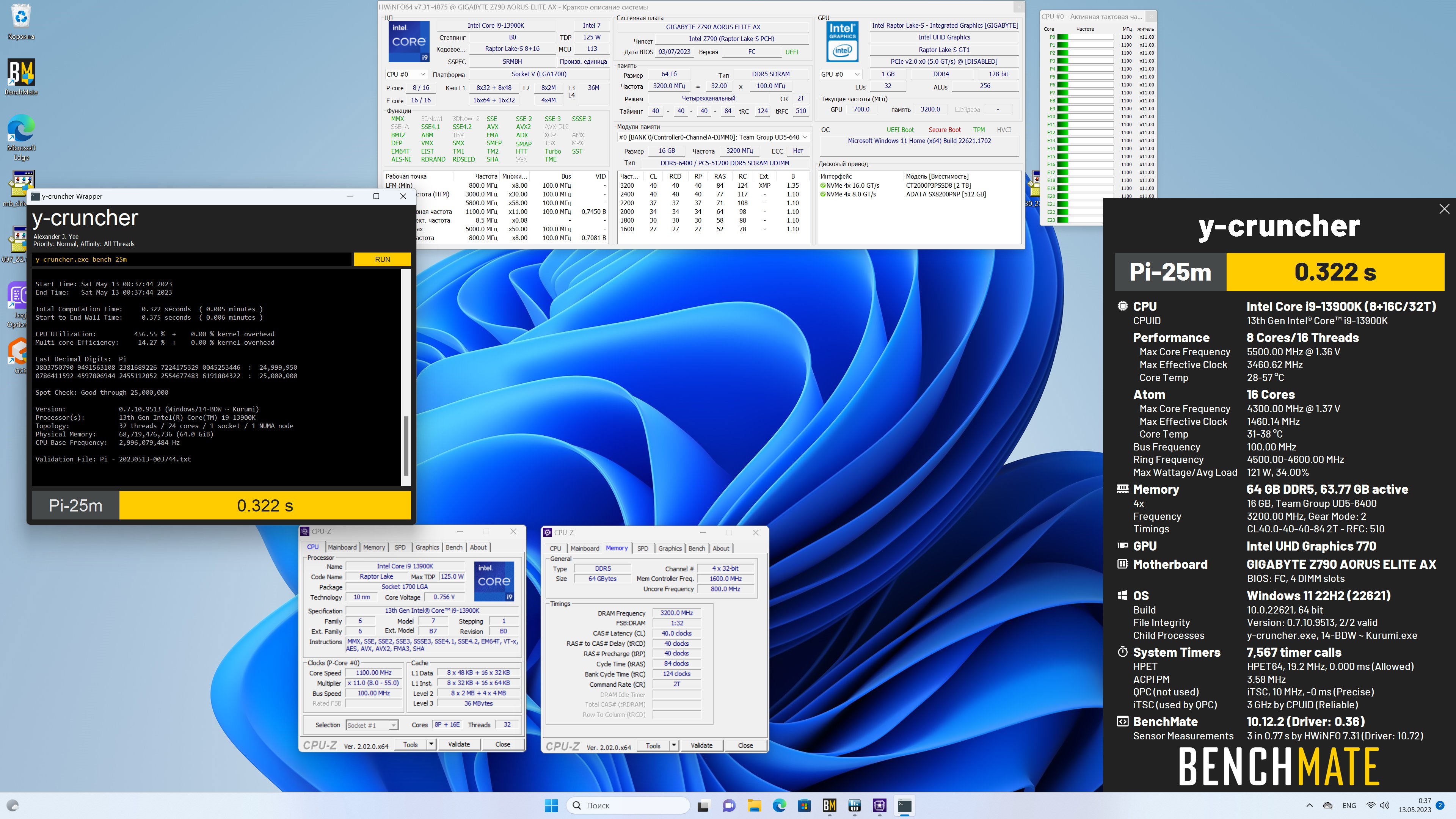
Task: Click the HVCI indicator in HWiNFO
Action: (1004, 129)
